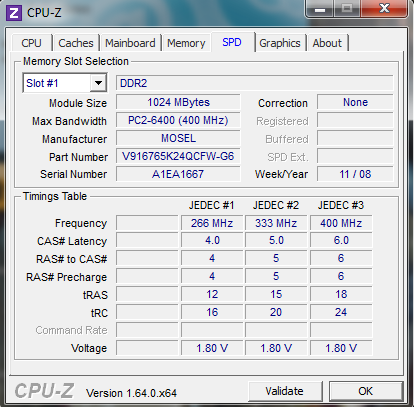Click the JEDEC #3 column header

(x=341, y=205)
